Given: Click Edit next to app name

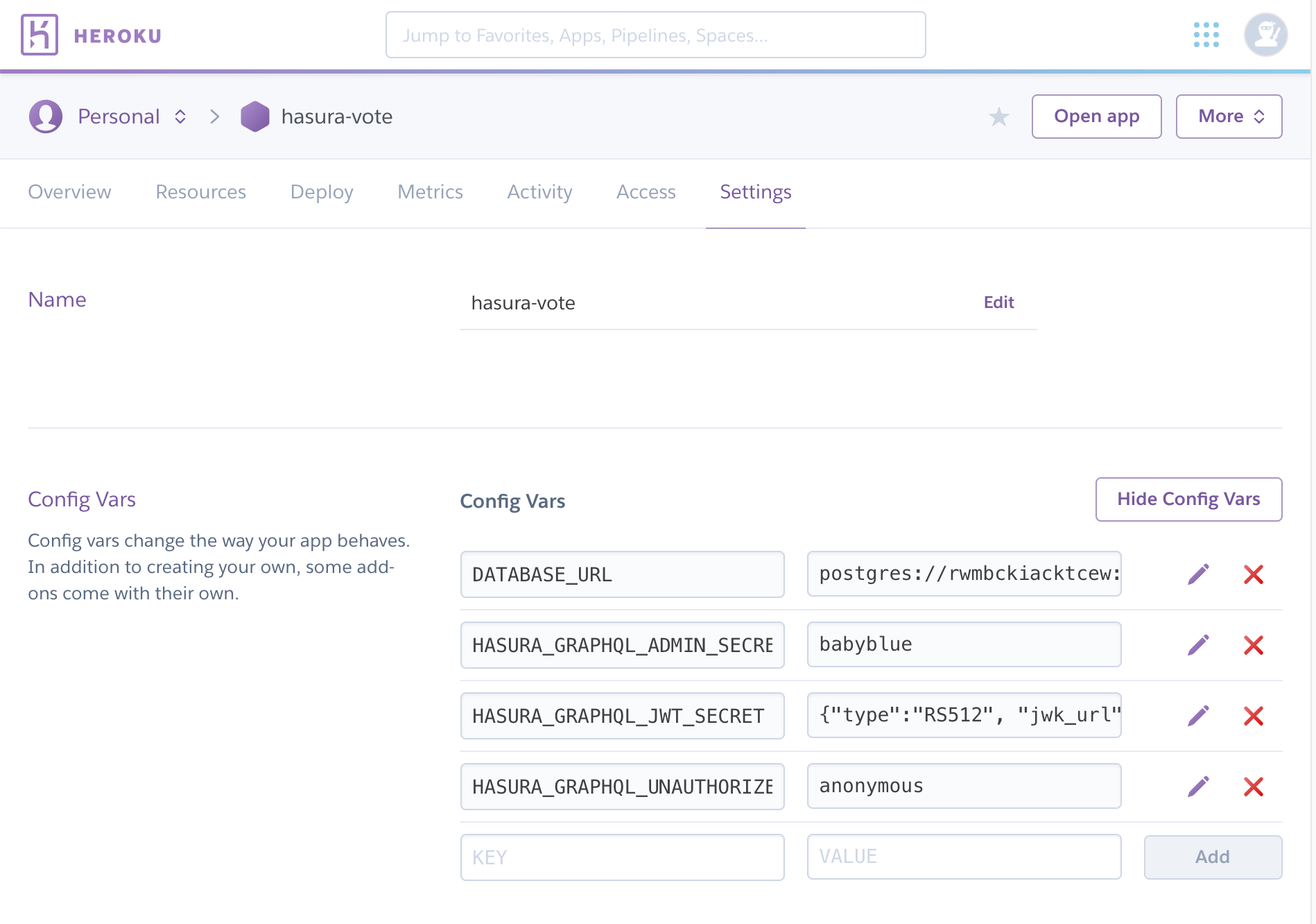Looking at the screenshot, I should [998, 302].
